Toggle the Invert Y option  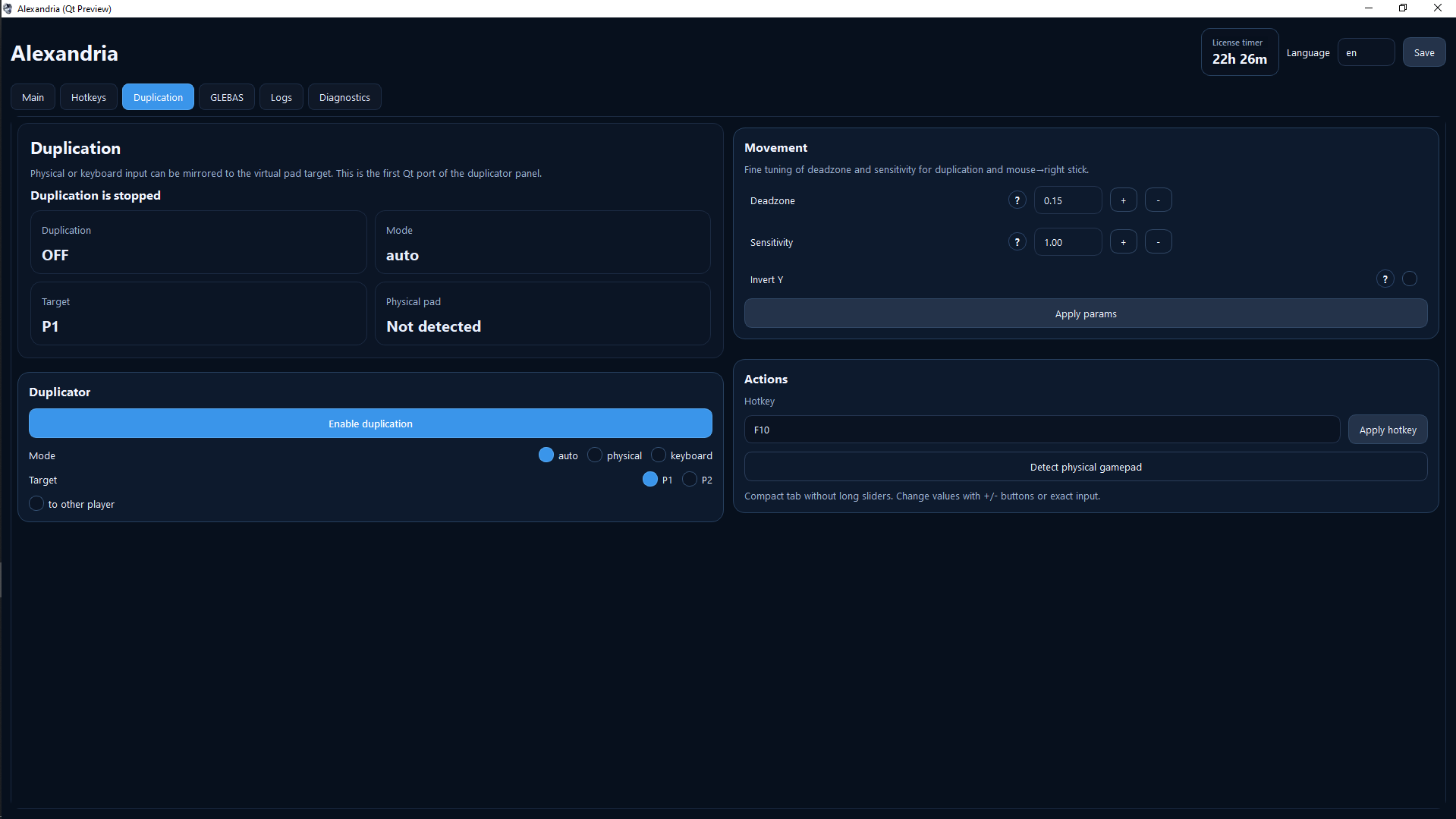pyautogui.click(x=1409, y=279)
